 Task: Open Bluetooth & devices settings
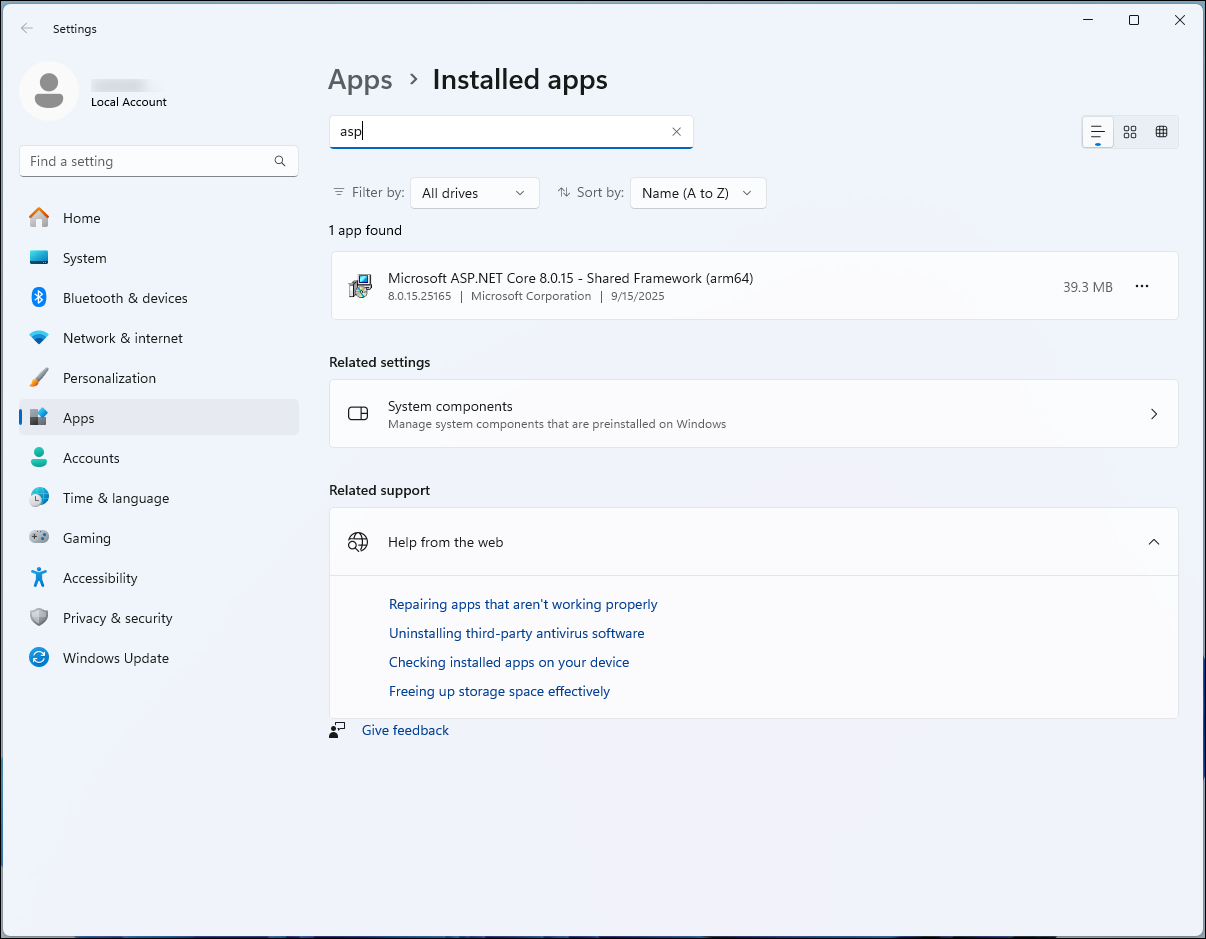[x=125, y=298]
